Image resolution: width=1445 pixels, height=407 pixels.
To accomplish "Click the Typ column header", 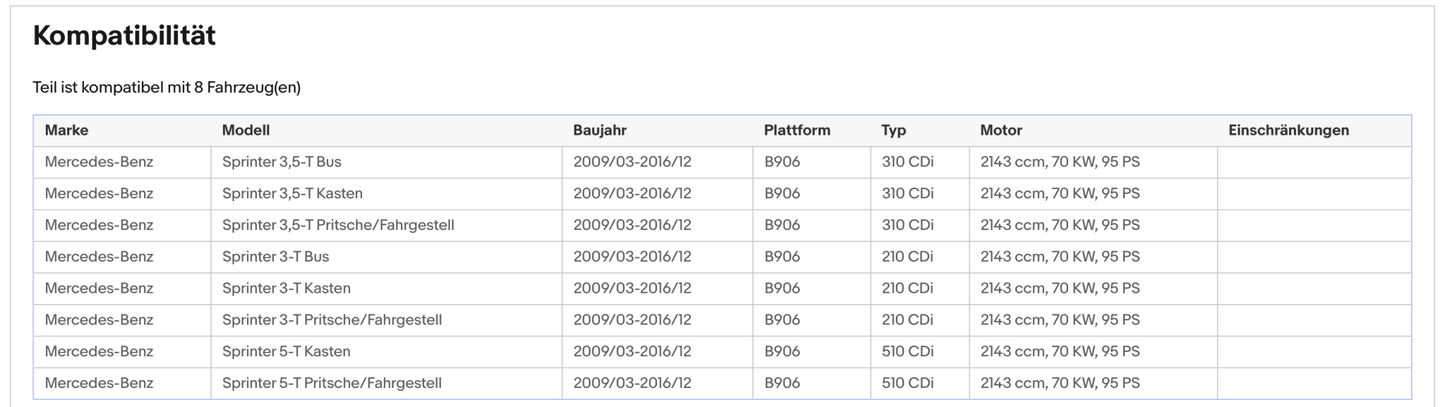I will tap(894, 130).
